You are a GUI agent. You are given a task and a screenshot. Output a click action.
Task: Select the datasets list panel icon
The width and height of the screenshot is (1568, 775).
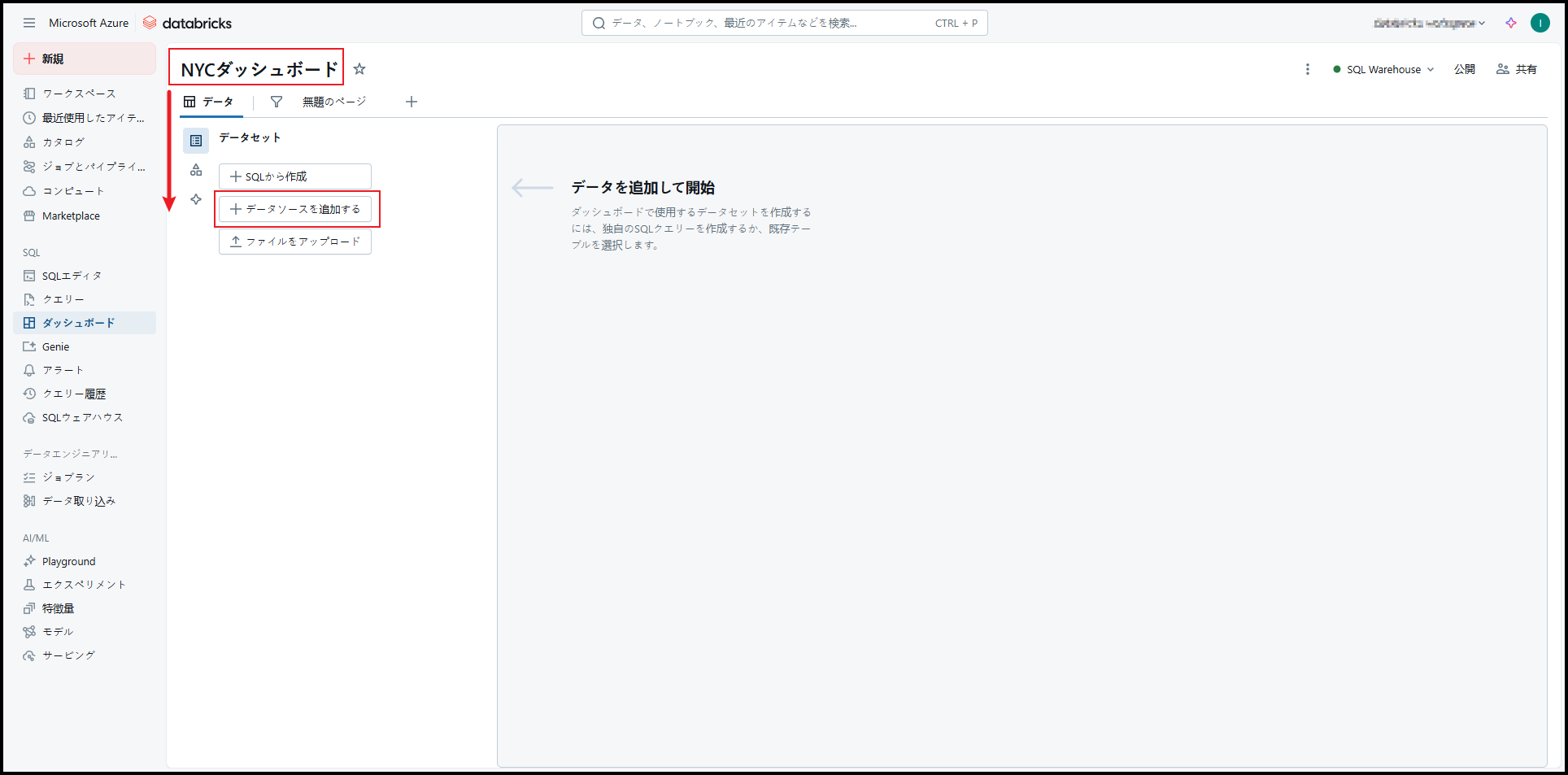point(196,141)
